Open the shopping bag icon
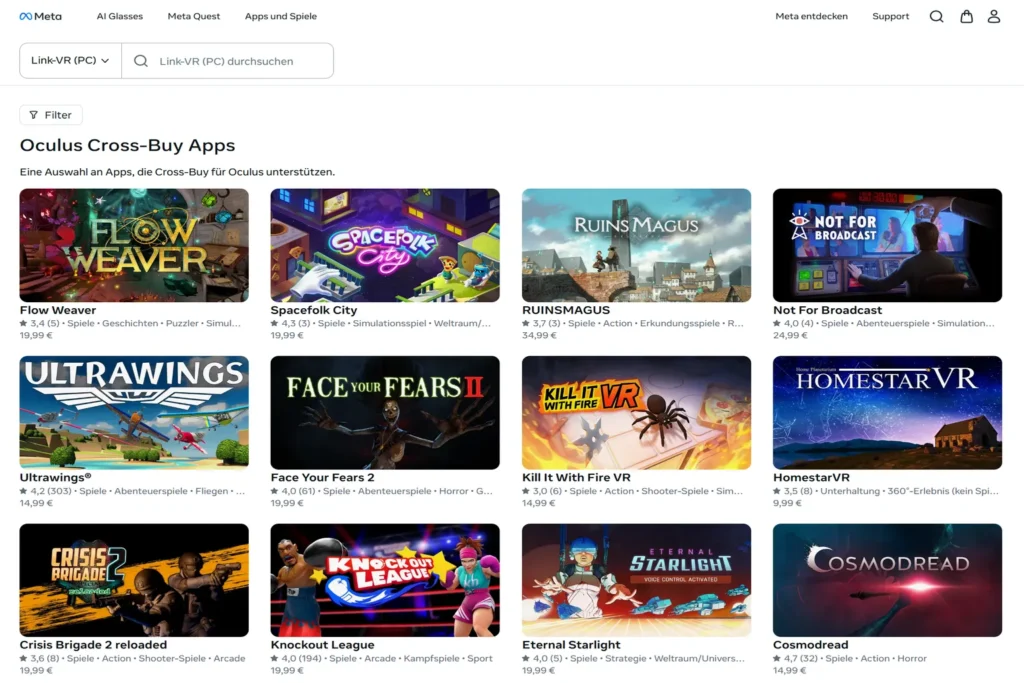 point(967,16)
